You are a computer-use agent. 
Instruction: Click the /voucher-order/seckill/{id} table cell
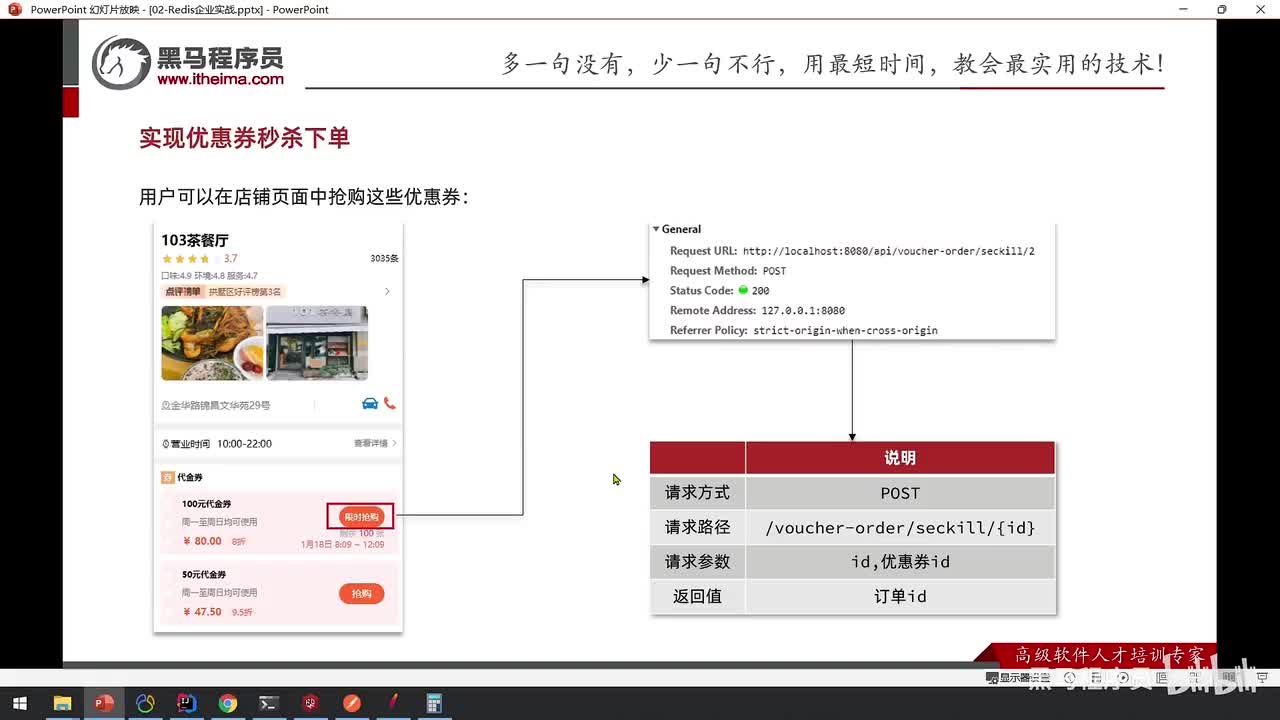[900, 528]
